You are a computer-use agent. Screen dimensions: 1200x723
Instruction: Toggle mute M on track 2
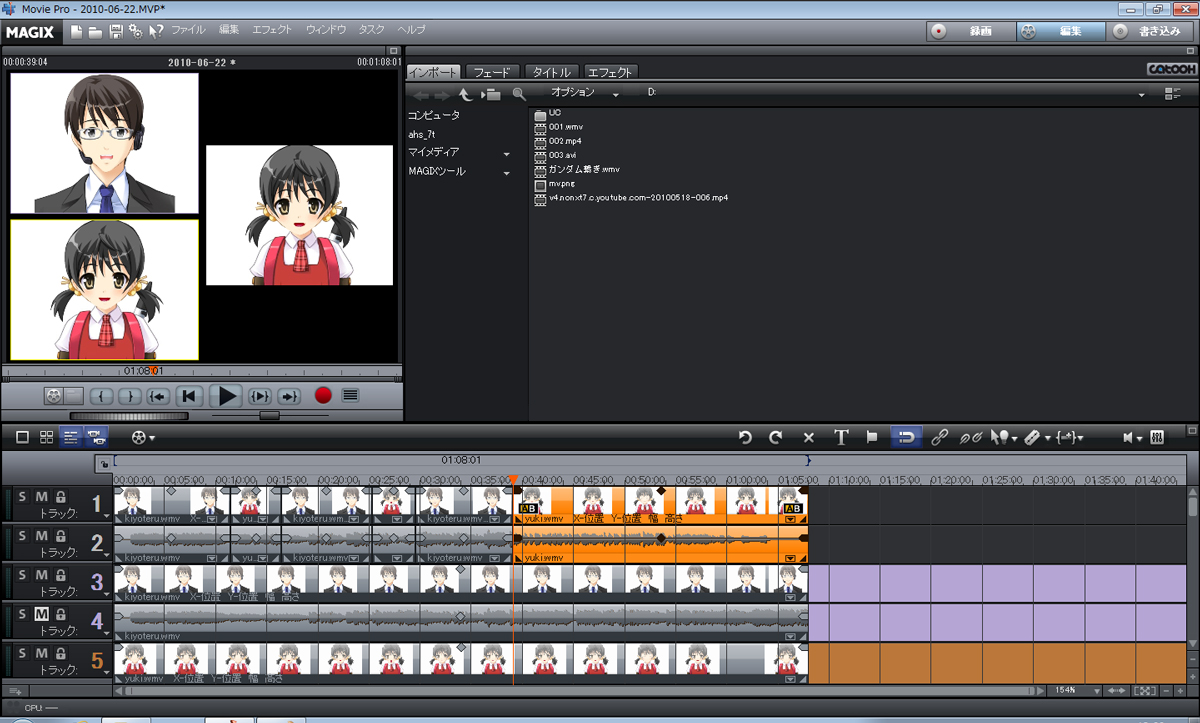pos(42,536)
